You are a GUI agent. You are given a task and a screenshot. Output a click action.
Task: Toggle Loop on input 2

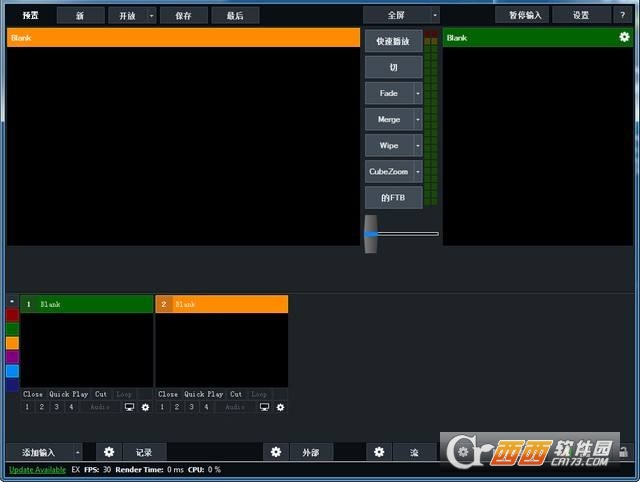coord(259,394)
